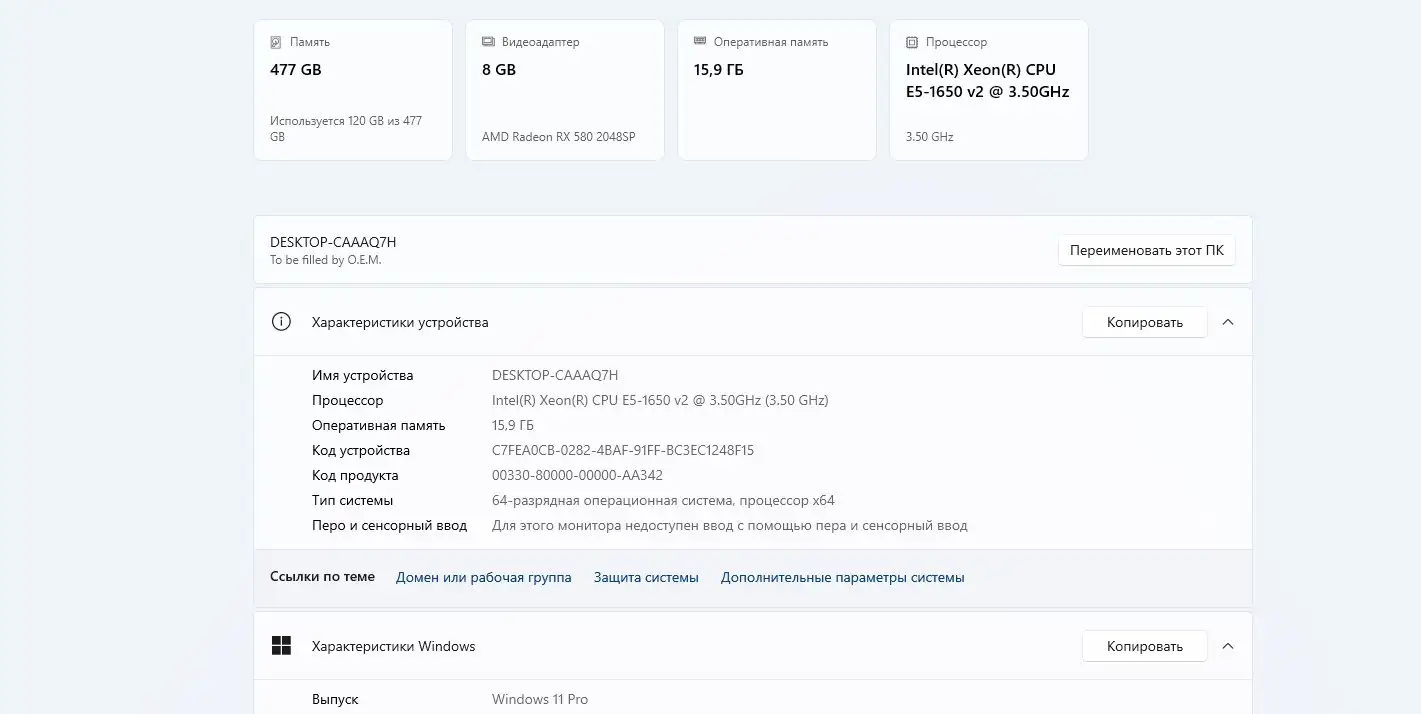Open the Домен или рабочая группа link
Screen dimensions: 1421x714
(484, 577)
